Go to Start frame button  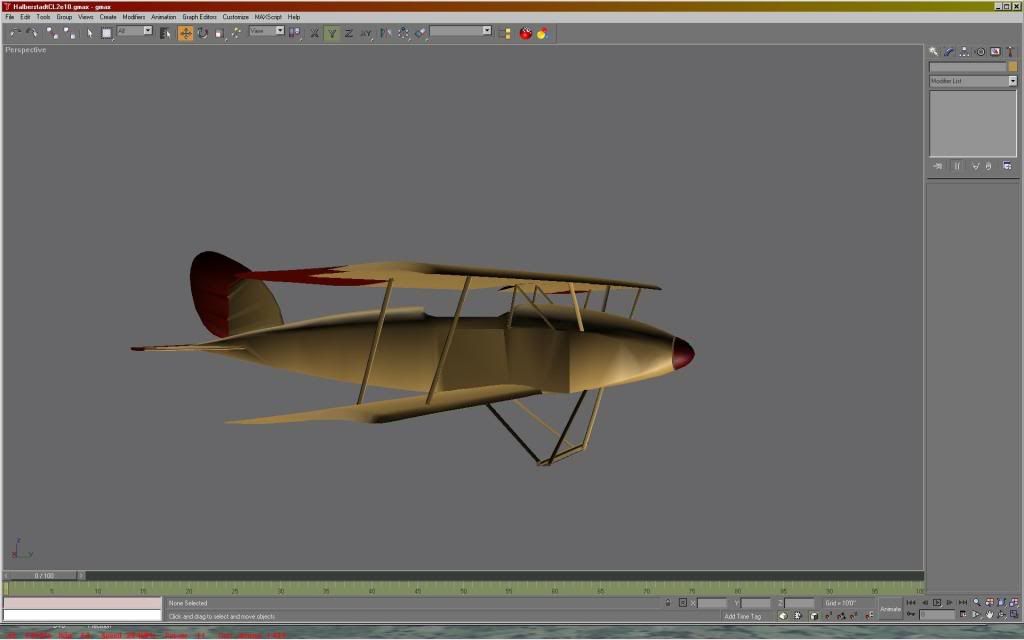point(911,603)
